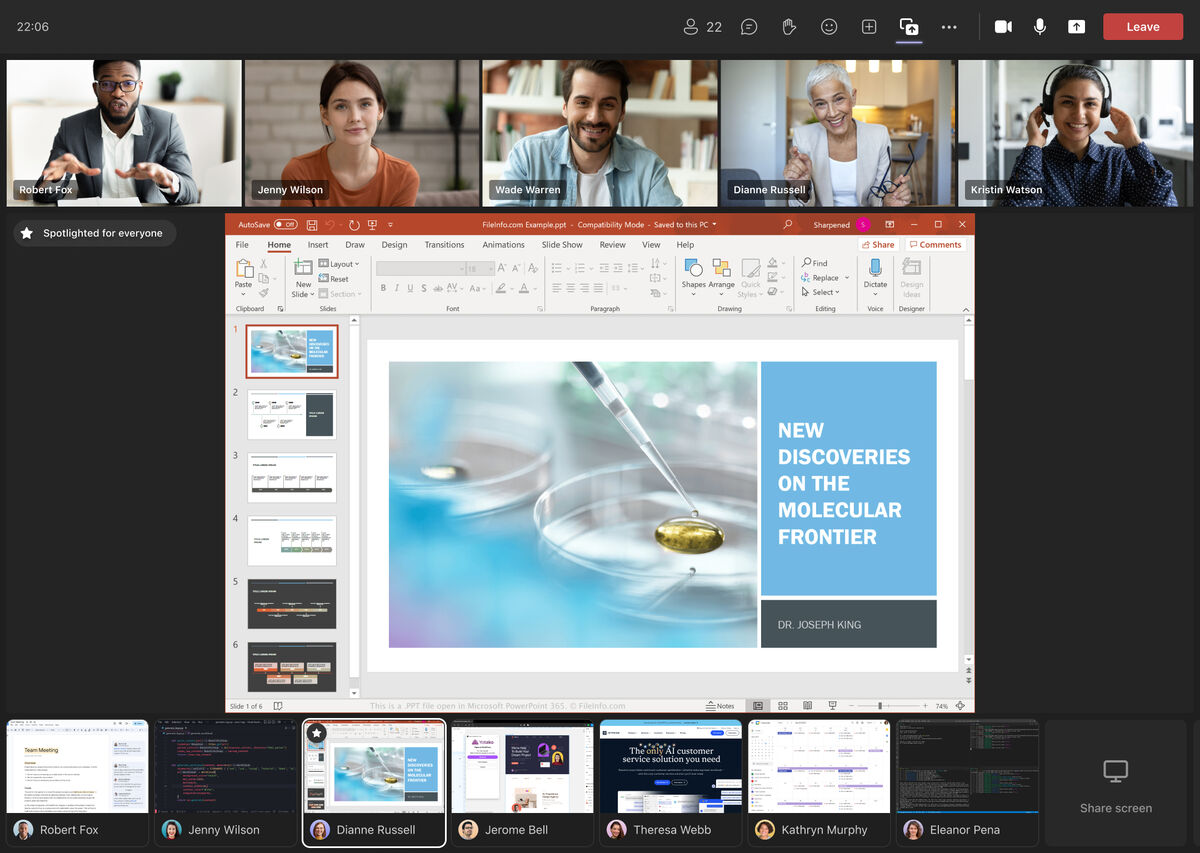The width and height of the screenshot is (1200, 853).
Task: Open Jerome Bell's shared screen tile
Action: coord(522,783)
